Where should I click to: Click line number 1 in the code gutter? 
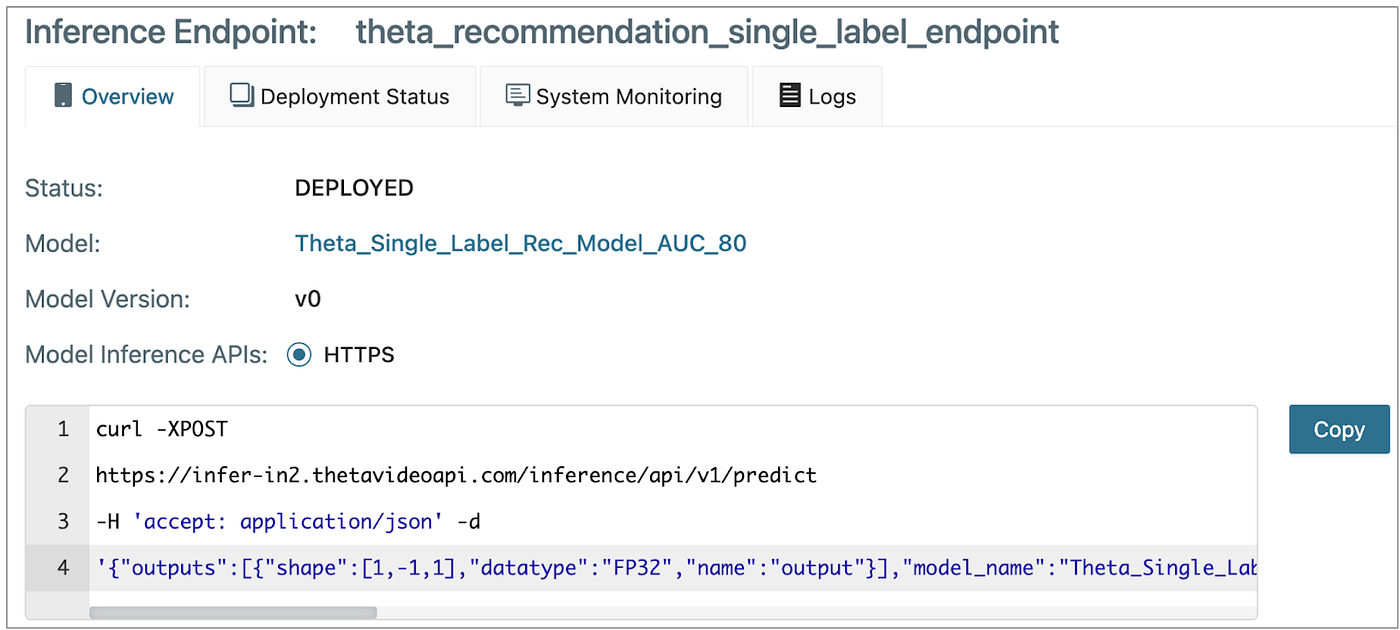[63, 429]
